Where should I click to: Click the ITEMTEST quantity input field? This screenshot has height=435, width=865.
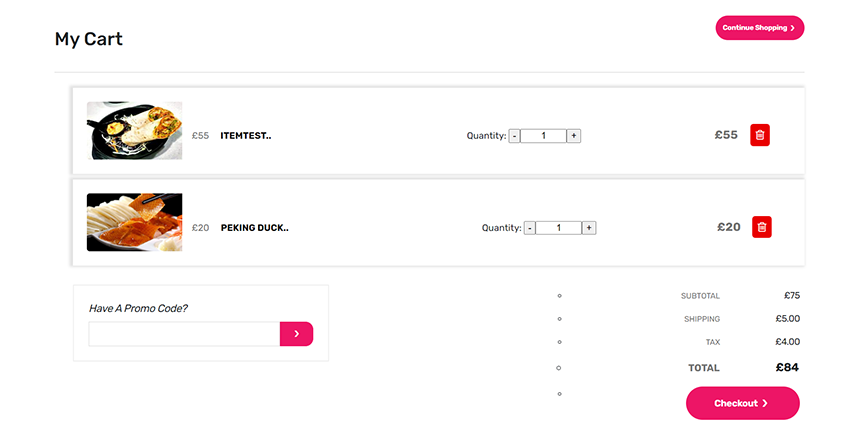pyautogui.click(x=543, y=136)
